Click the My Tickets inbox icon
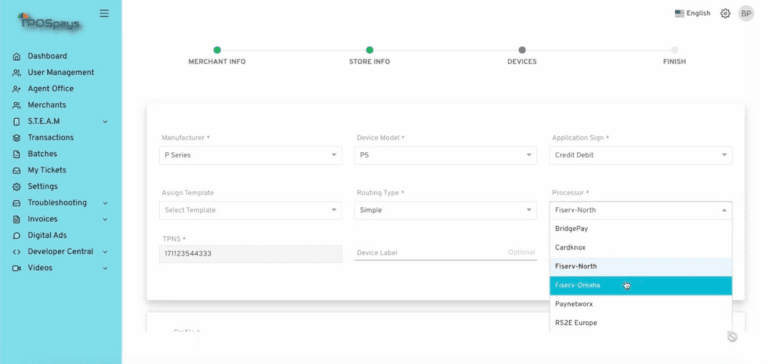Viewport: 768px width, 364px height. [x=17, y=170]
